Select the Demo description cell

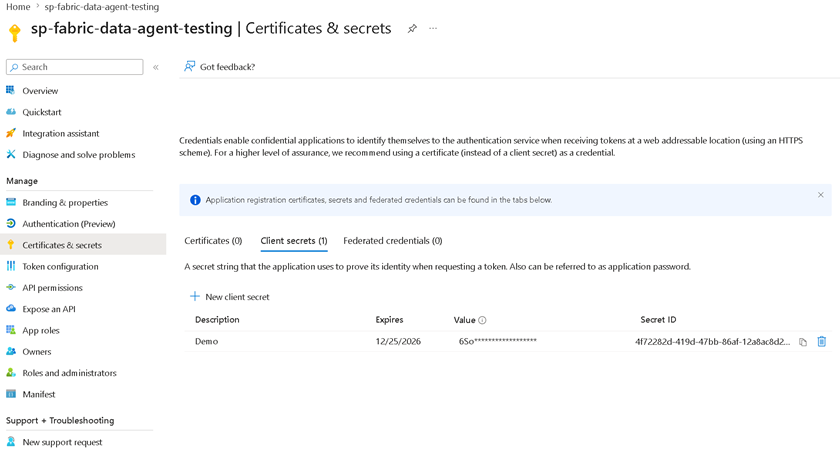click(206, 341)
